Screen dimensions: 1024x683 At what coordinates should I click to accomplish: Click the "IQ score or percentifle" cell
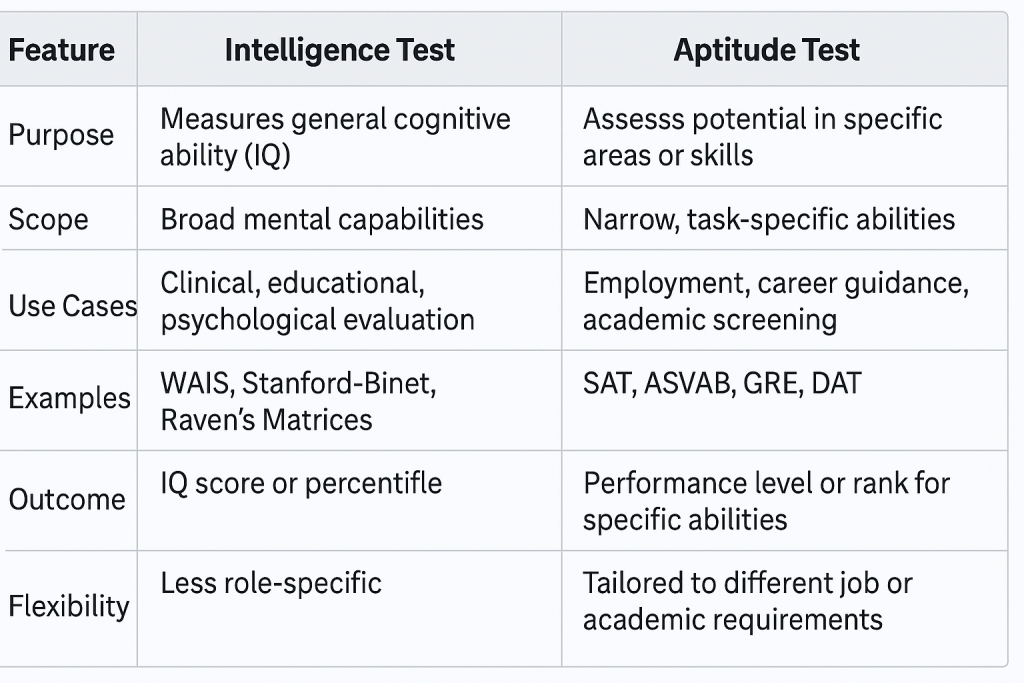point(301,483)
